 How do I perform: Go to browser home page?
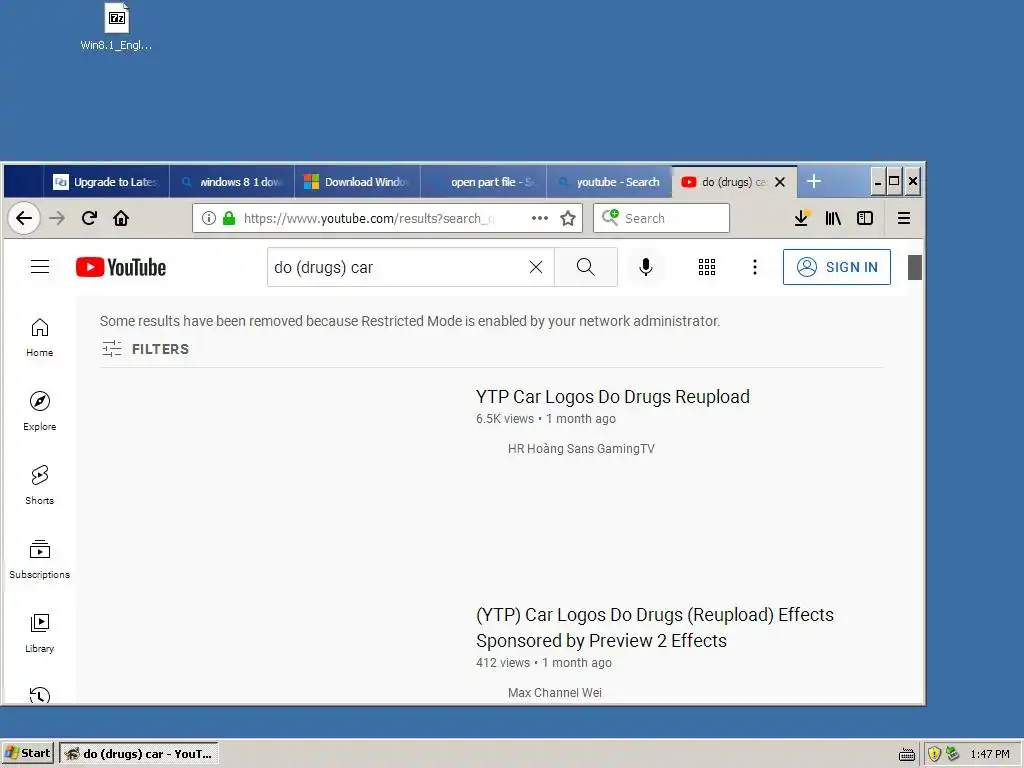[x=121, y=218]
